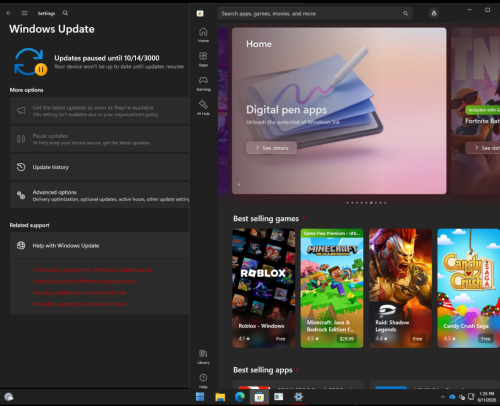Click the Settings search magnifier icon
The height and width of the screenshot is (406, 500).
[x=65, y=13]
